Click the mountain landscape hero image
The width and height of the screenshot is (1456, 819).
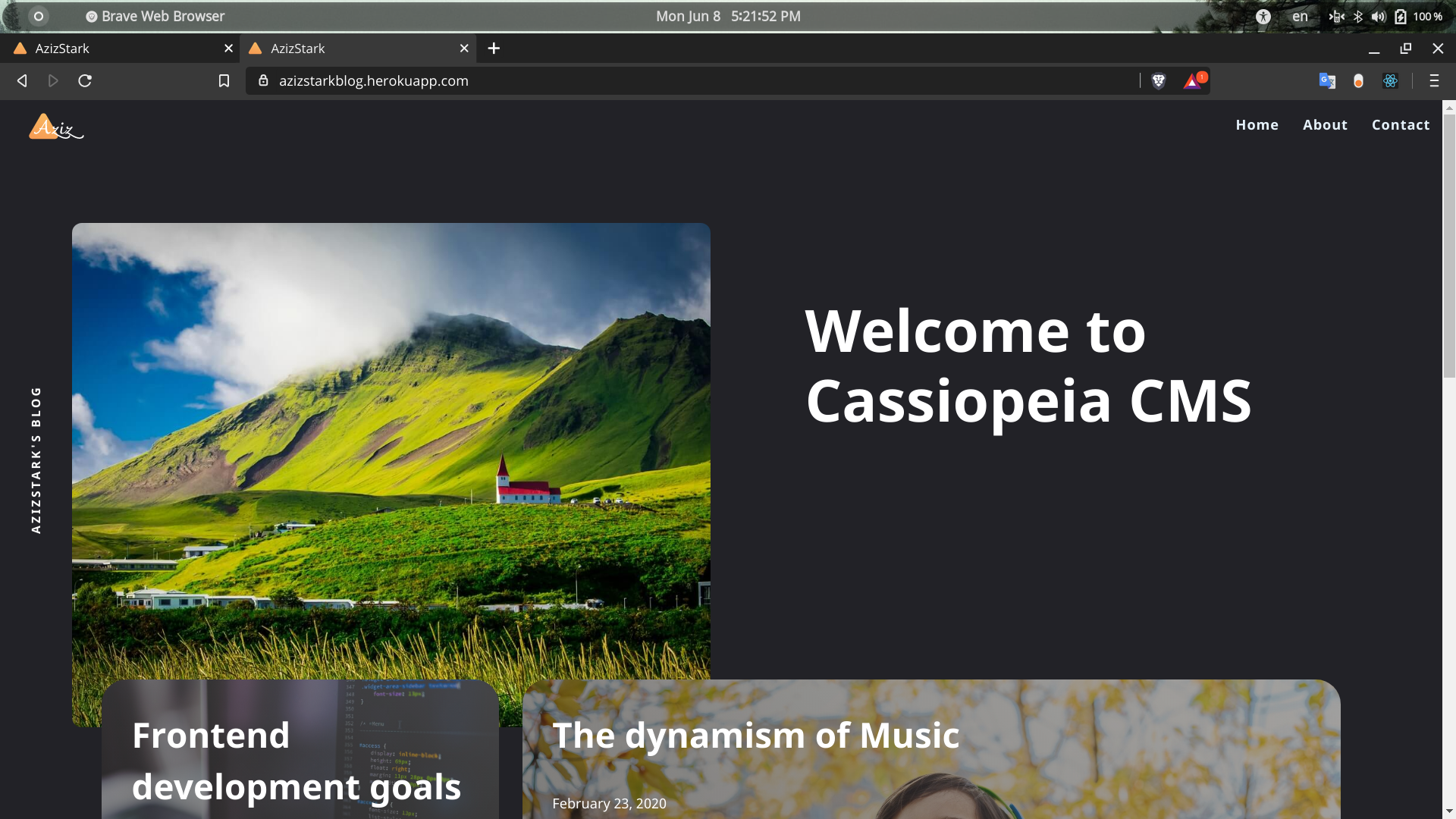[391, 451]
